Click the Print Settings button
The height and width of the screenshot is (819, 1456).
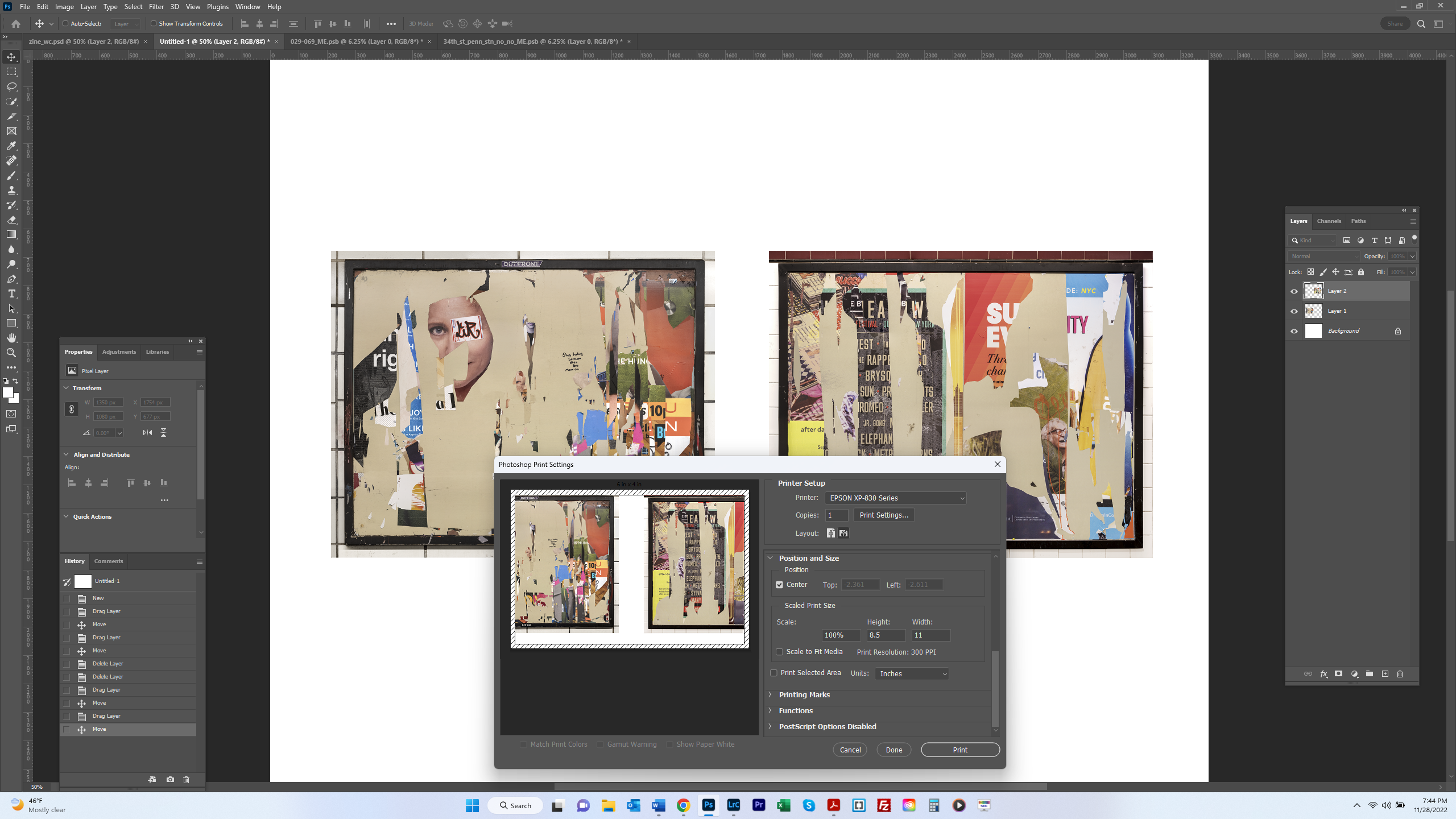pos(883,515)
